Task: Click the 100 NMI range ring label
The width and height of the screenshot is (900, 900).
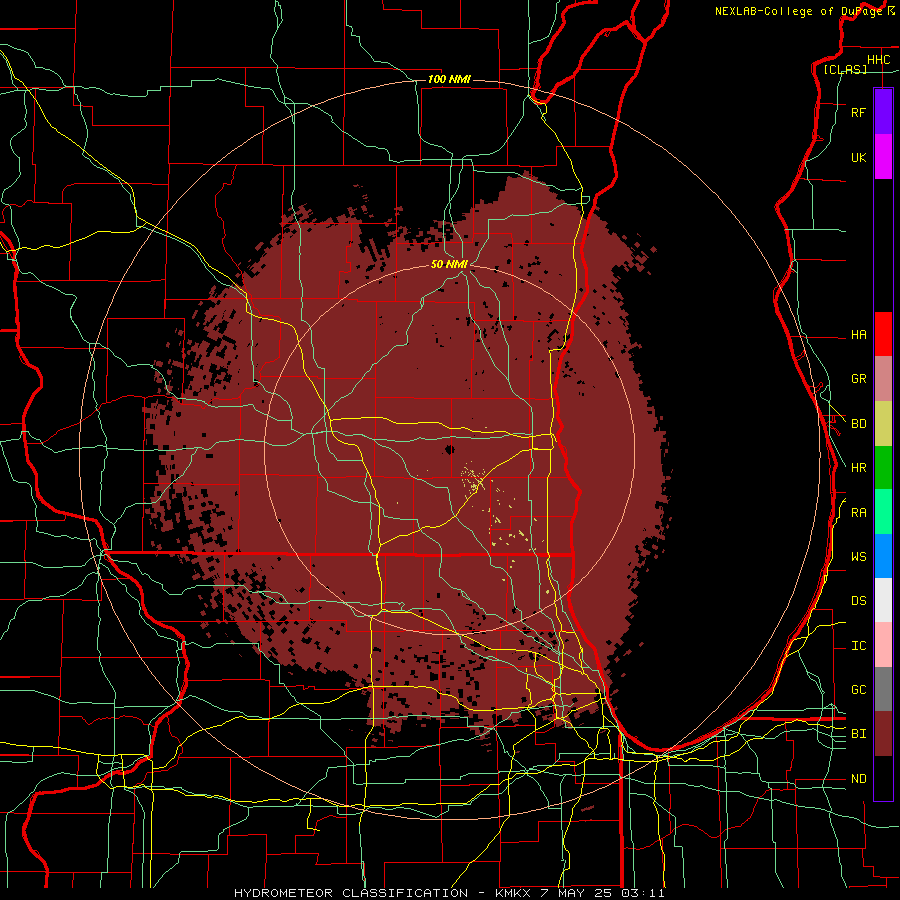Action: tap(449, 79)
